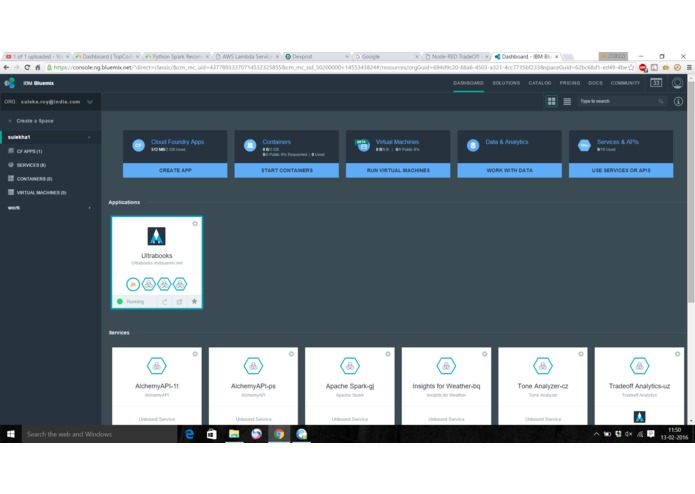The height and width of the screenshot is (494, 695).
Task: Open the Windows Start menu
Action: [11, 434]
